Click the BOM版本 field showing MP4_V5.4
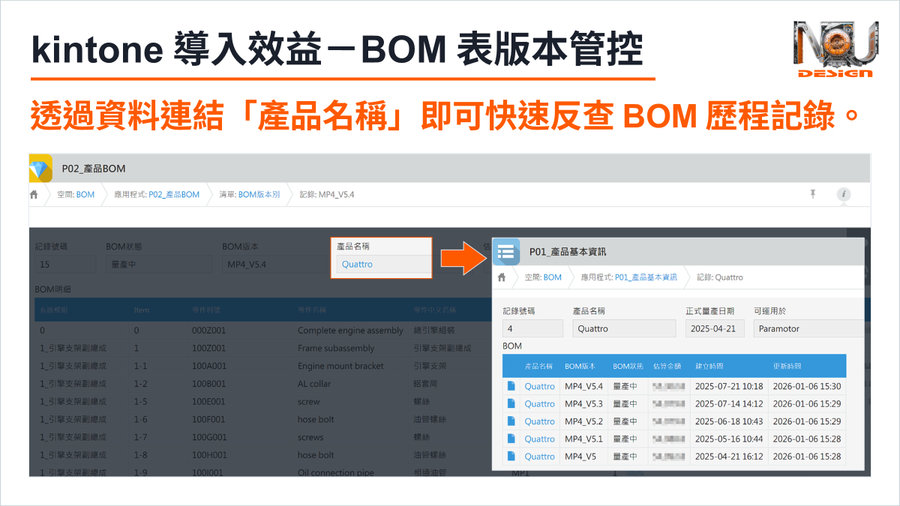 [276, 264]
